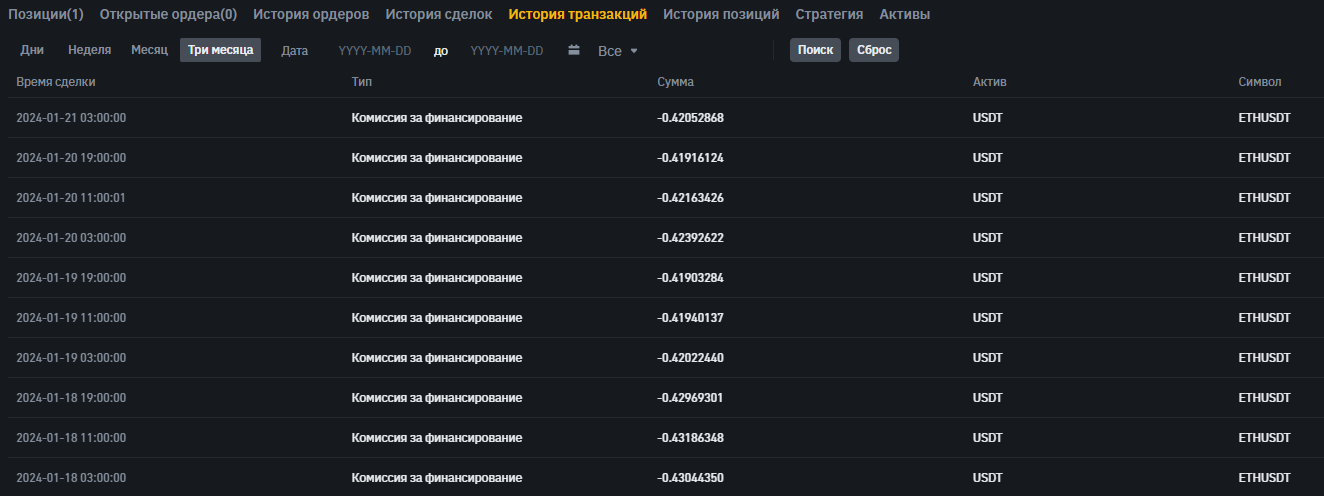Viewport: 1324px width, 496px height.
Task: Click USDT in the -0.42969301 row
Action: 988,398
